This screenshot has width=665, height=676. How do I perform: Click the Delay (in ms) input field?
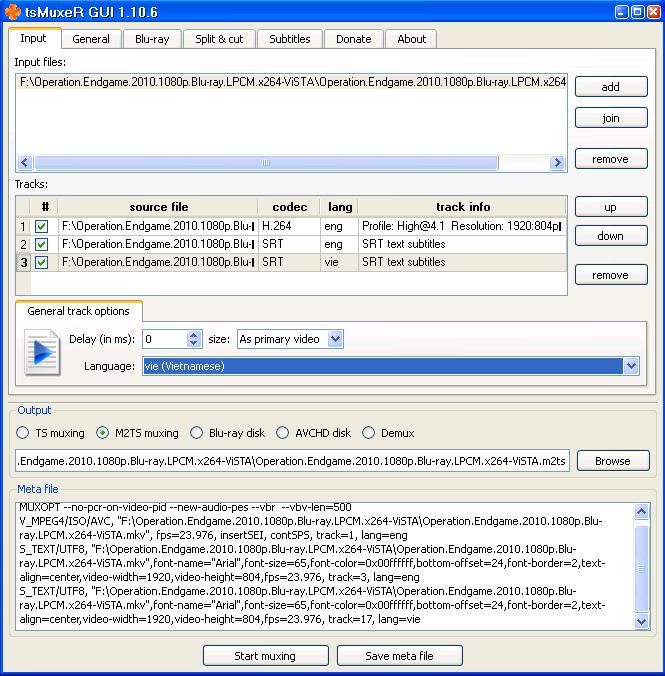pos(165,339)
